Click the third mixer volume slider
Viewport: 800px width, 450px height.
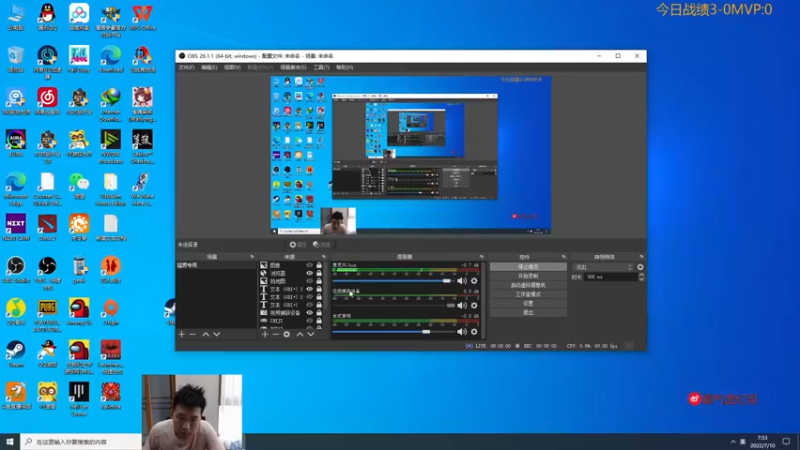(392, 332)
